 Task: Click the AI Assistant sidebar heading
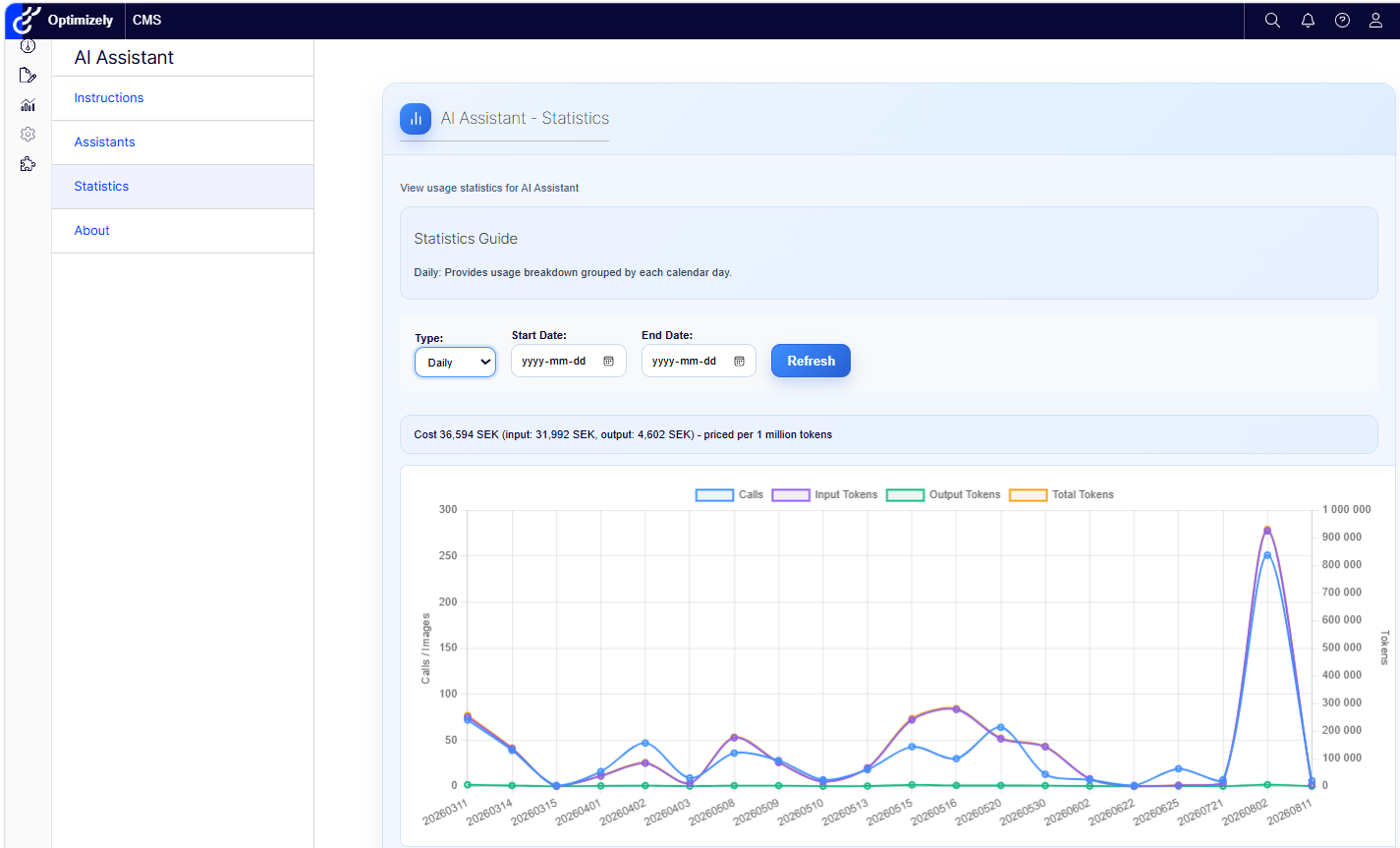click(x=124, y=58)
